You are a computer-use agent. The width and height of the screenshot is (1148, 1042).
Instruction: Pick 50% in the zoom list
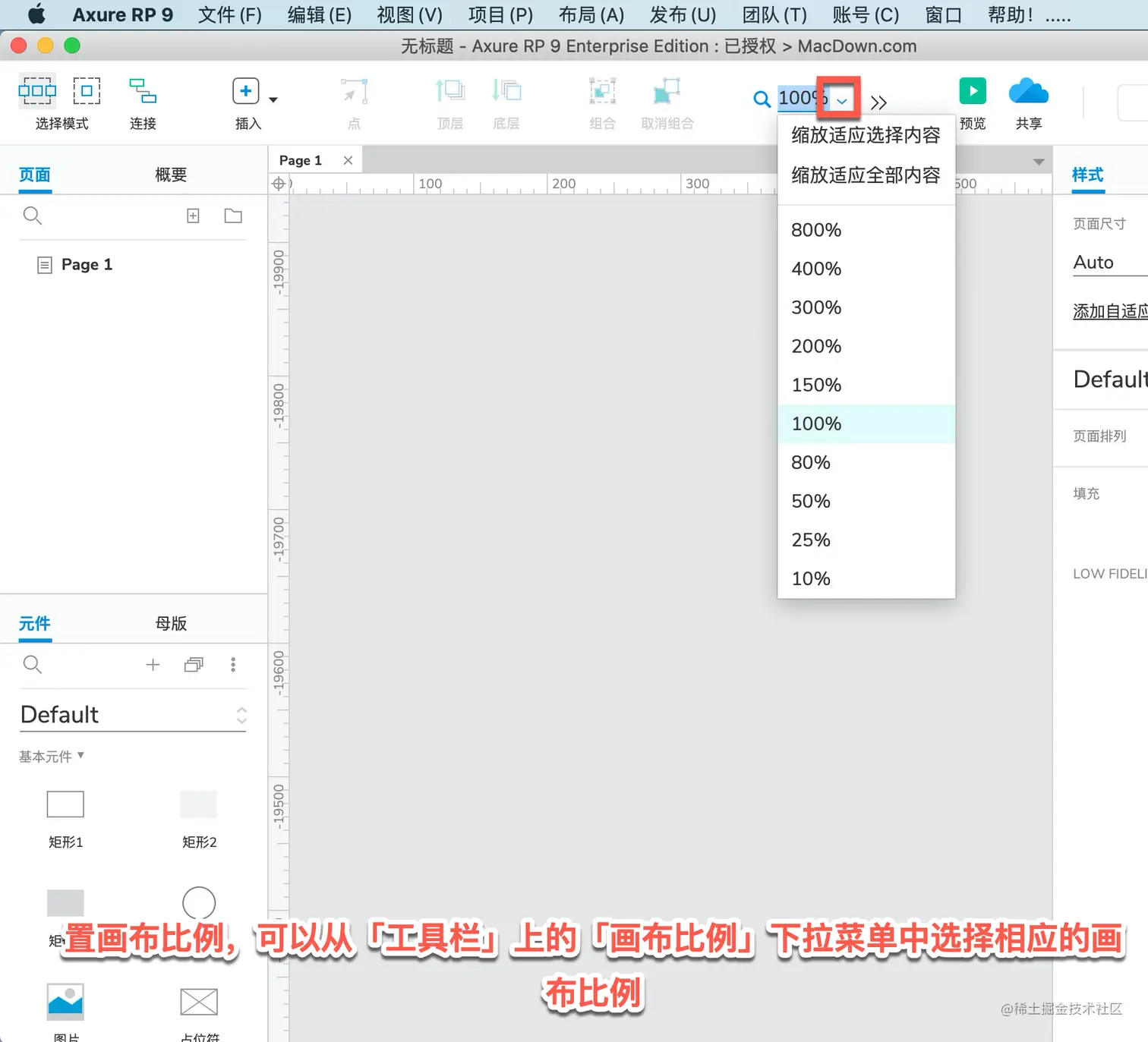tap(866, 501)
